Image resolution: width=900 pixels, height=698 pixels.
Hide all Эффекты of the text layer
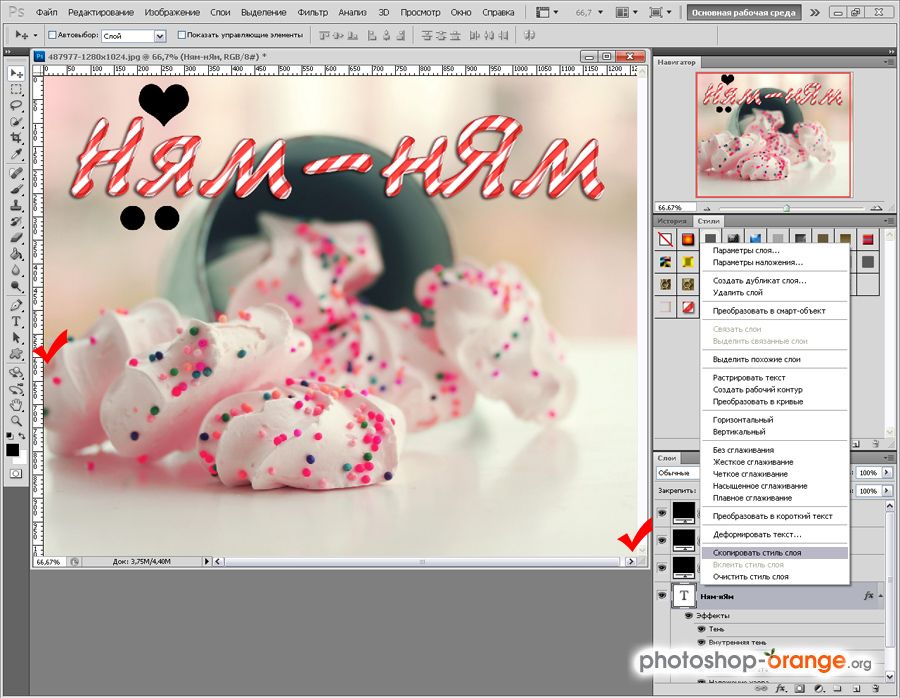pos(688,615)
